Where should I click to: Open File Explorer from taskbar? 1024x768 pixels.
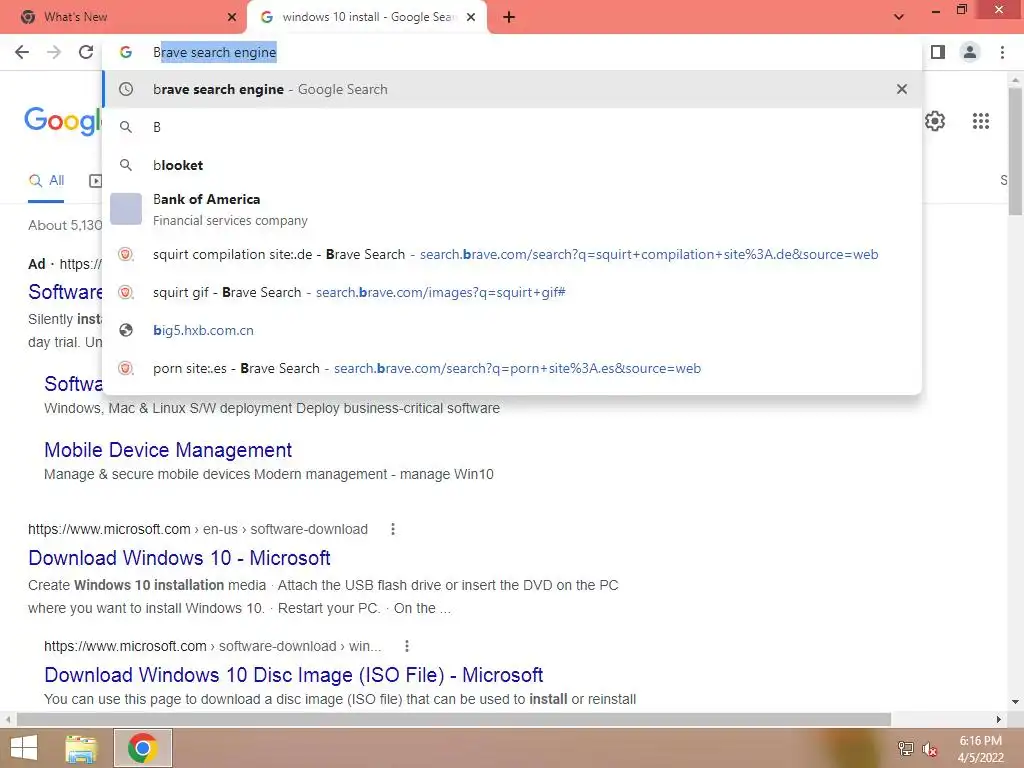(x=81, y=748)
